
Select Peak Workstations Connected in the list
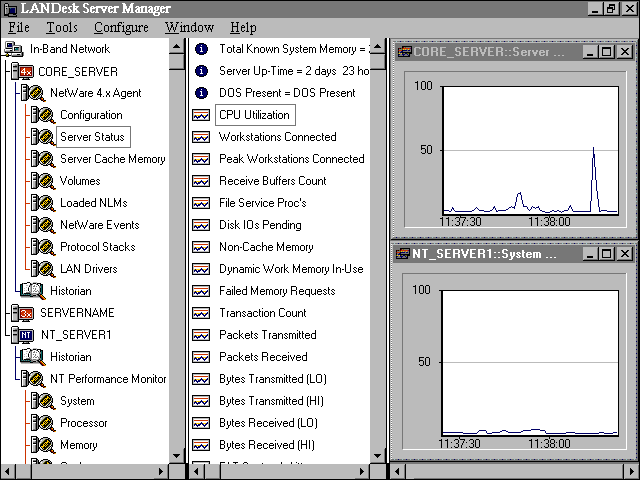point(291,159)
